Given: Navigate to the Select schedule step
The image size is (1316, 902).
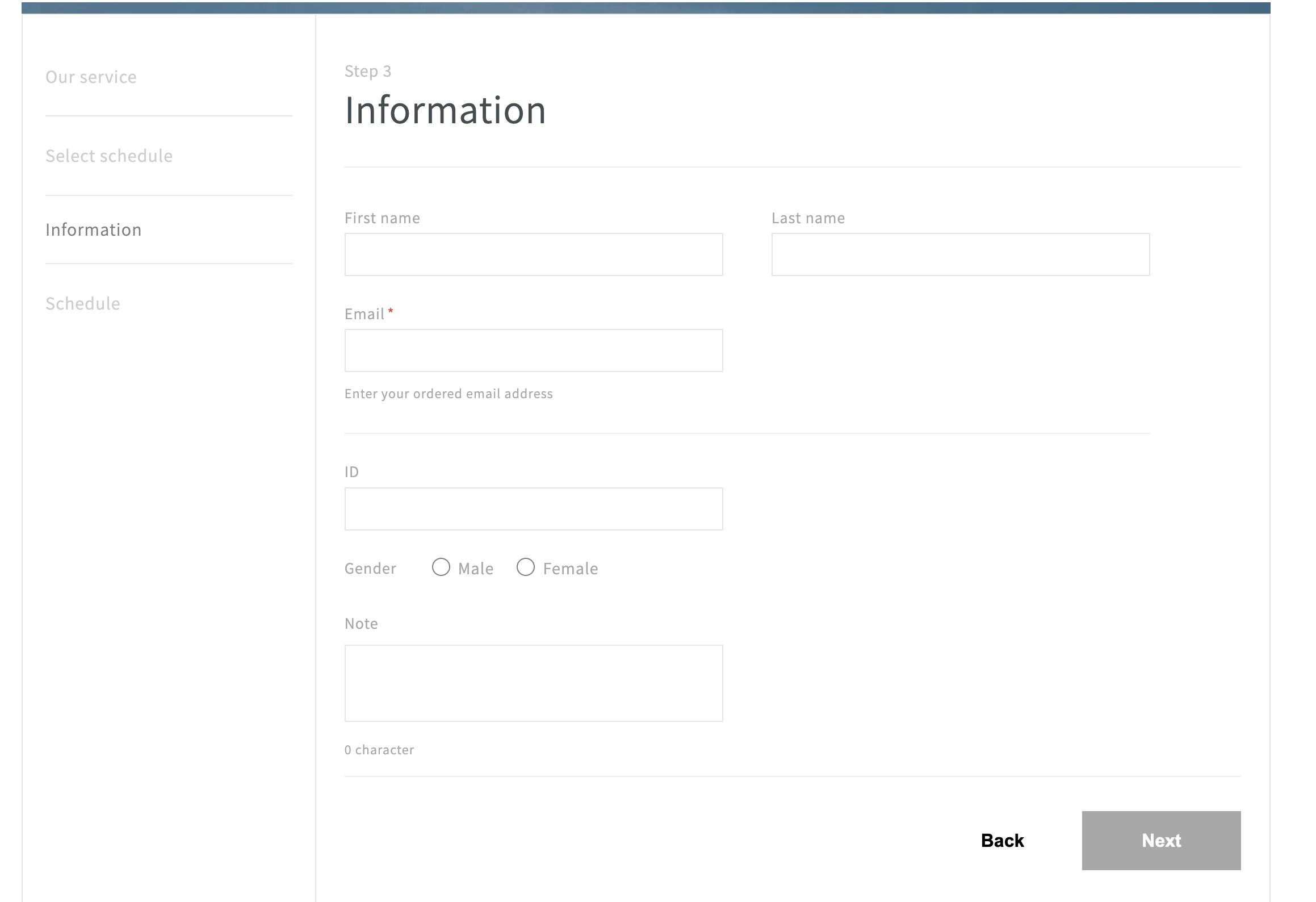Looking at the screenshot, I should click(110, 155).
